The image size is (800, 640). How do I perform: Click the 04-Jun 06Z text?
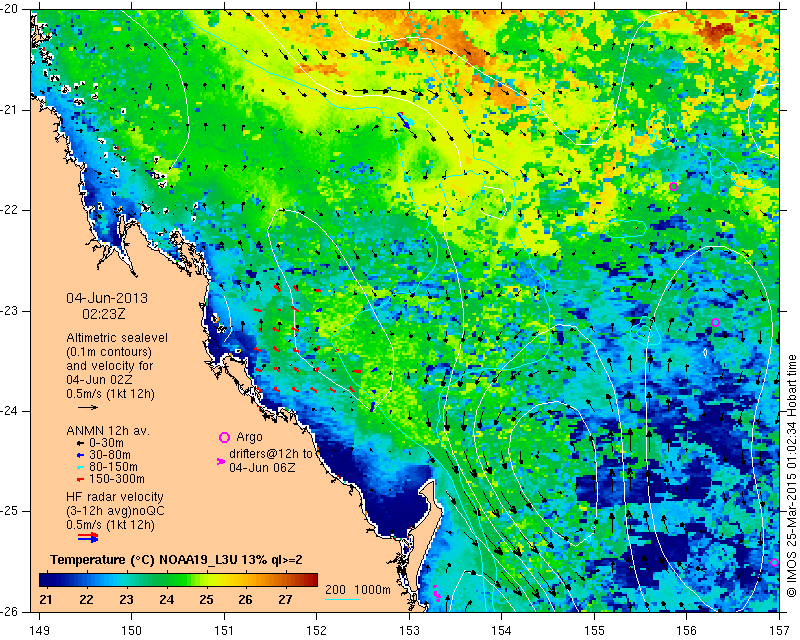(262, 467)
